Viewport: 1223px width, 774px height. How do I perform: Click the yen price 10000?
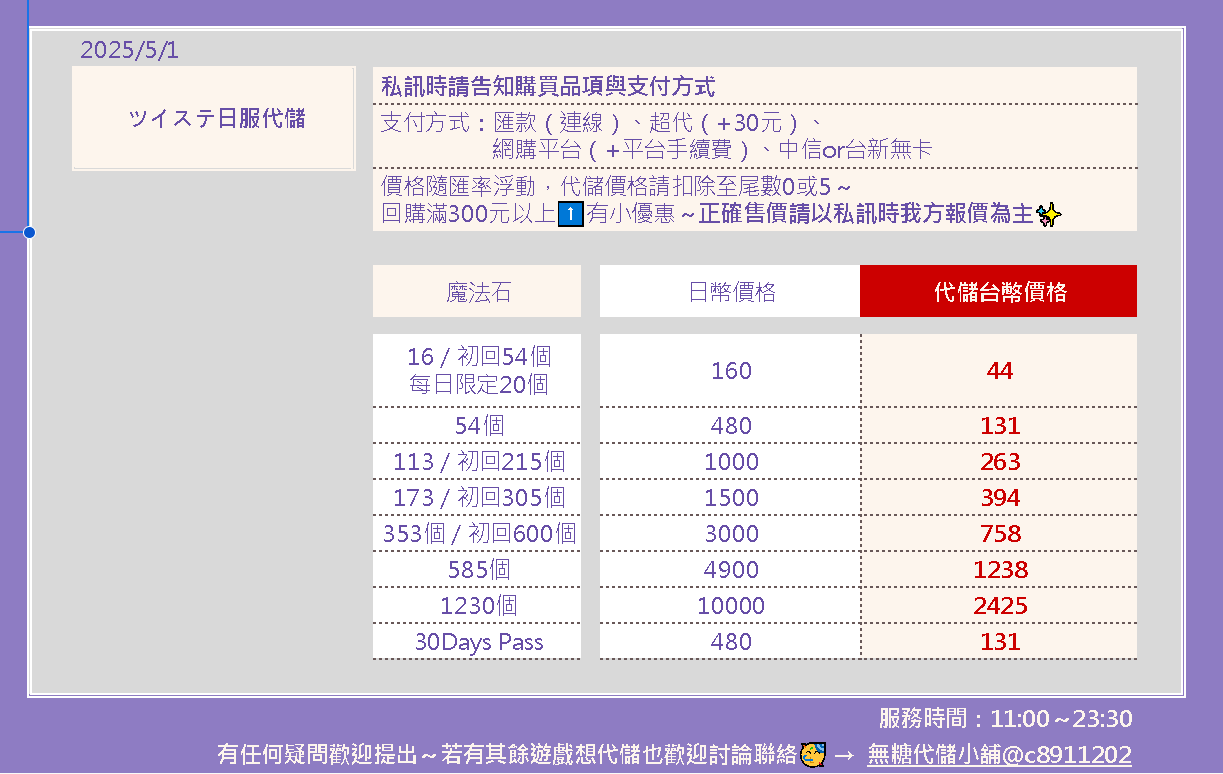(x=730, y=605)
